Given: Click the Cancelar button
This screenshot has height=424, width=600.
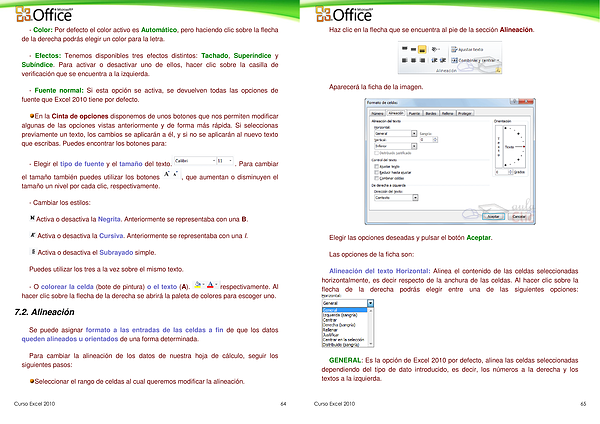Looking at the screenshot, I should click(519, 216).
